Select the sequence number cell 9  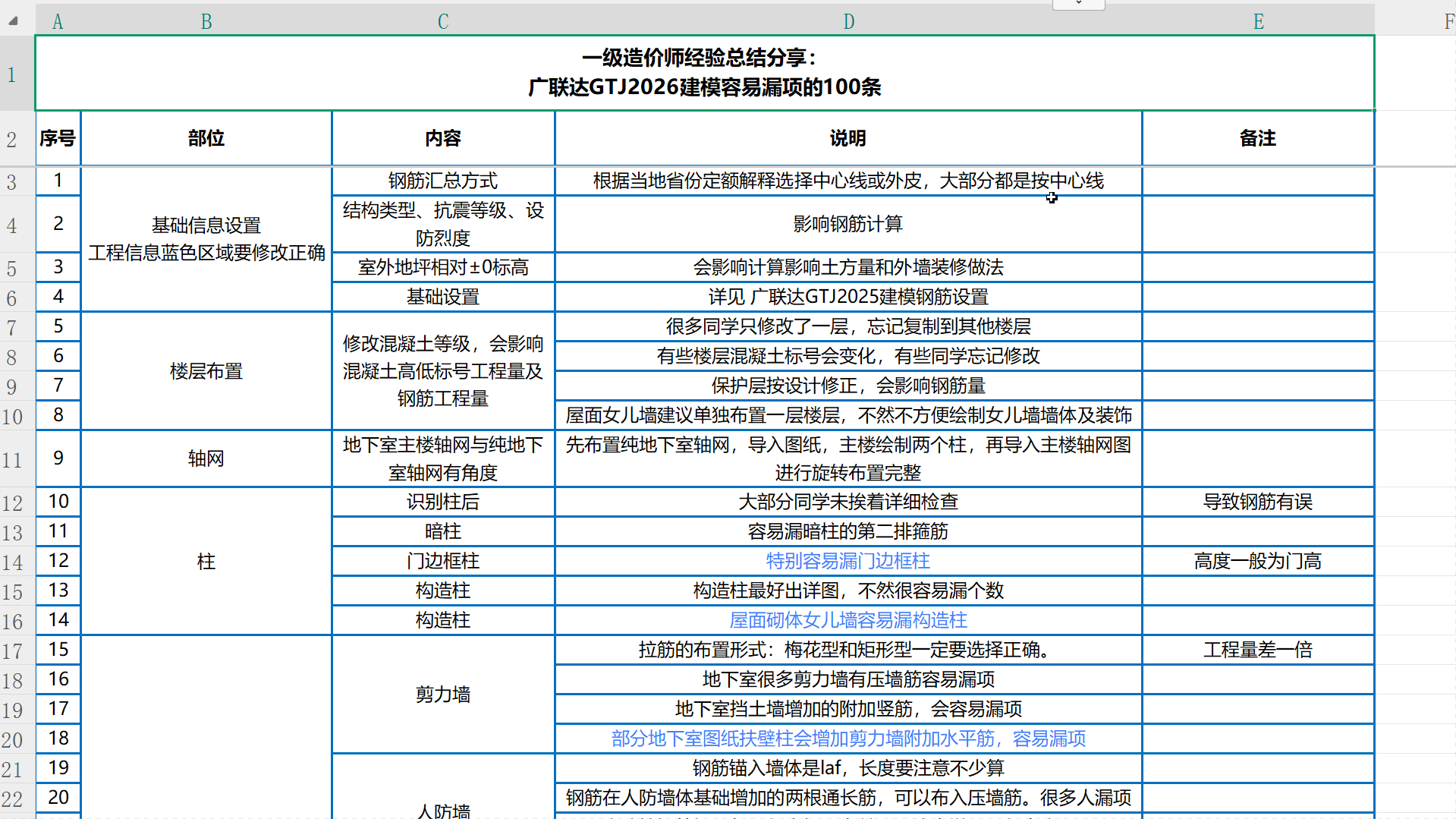pyautogui.click(x=58, y=458)
